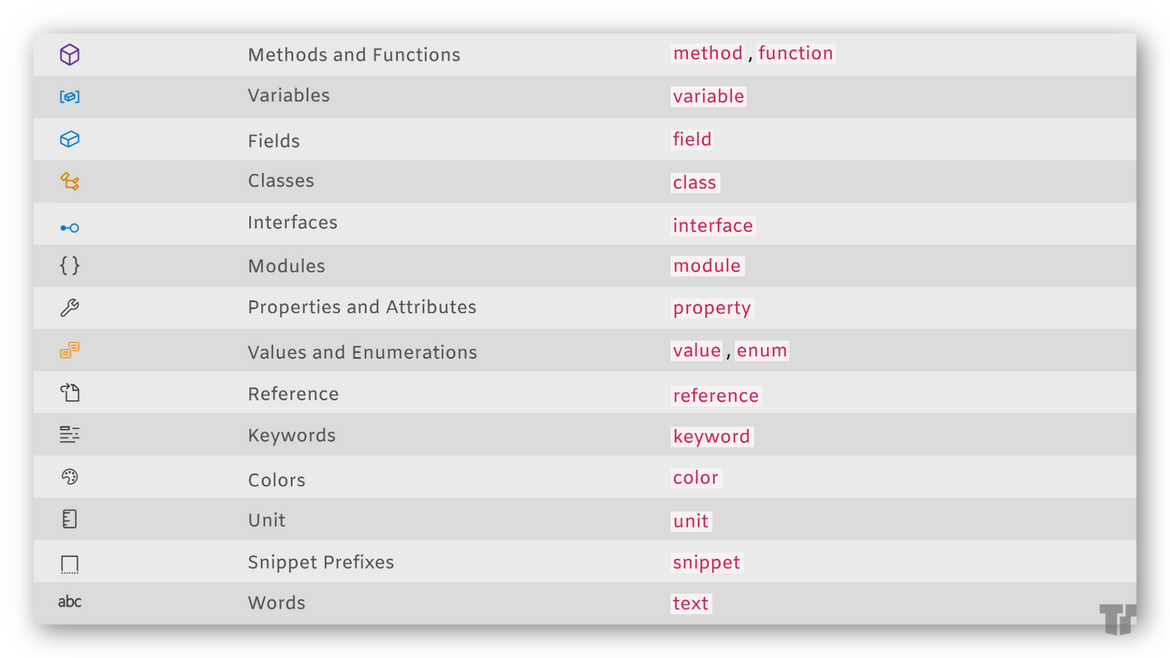Click the 'enum' code tag
Image resolution: width=1170 pixels, height=658 pixels.
762,351
